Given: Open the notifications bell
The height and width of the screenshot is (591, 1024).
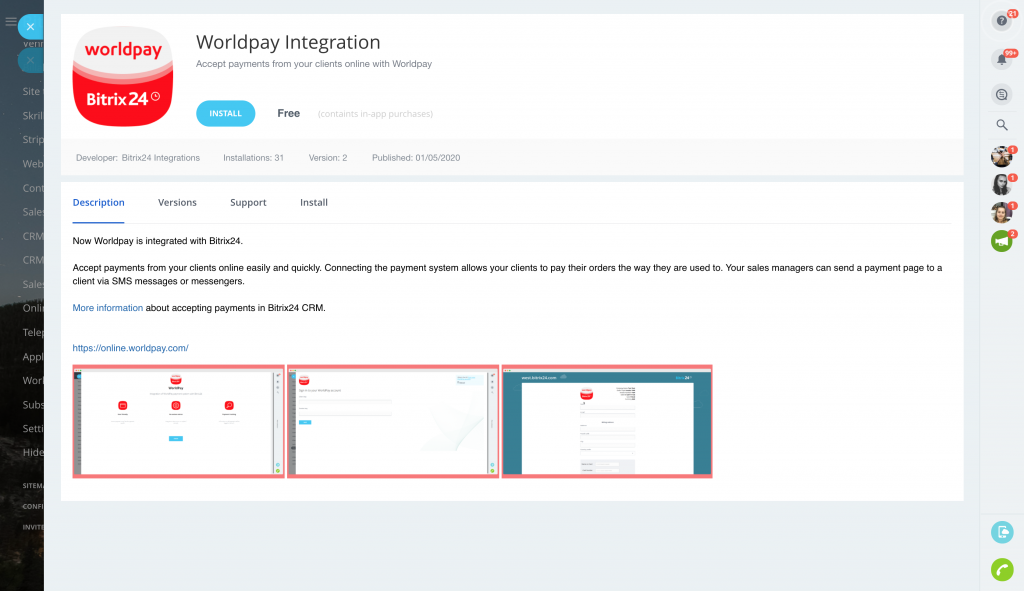Looking at the screenshot, I should coord(1001,59).
